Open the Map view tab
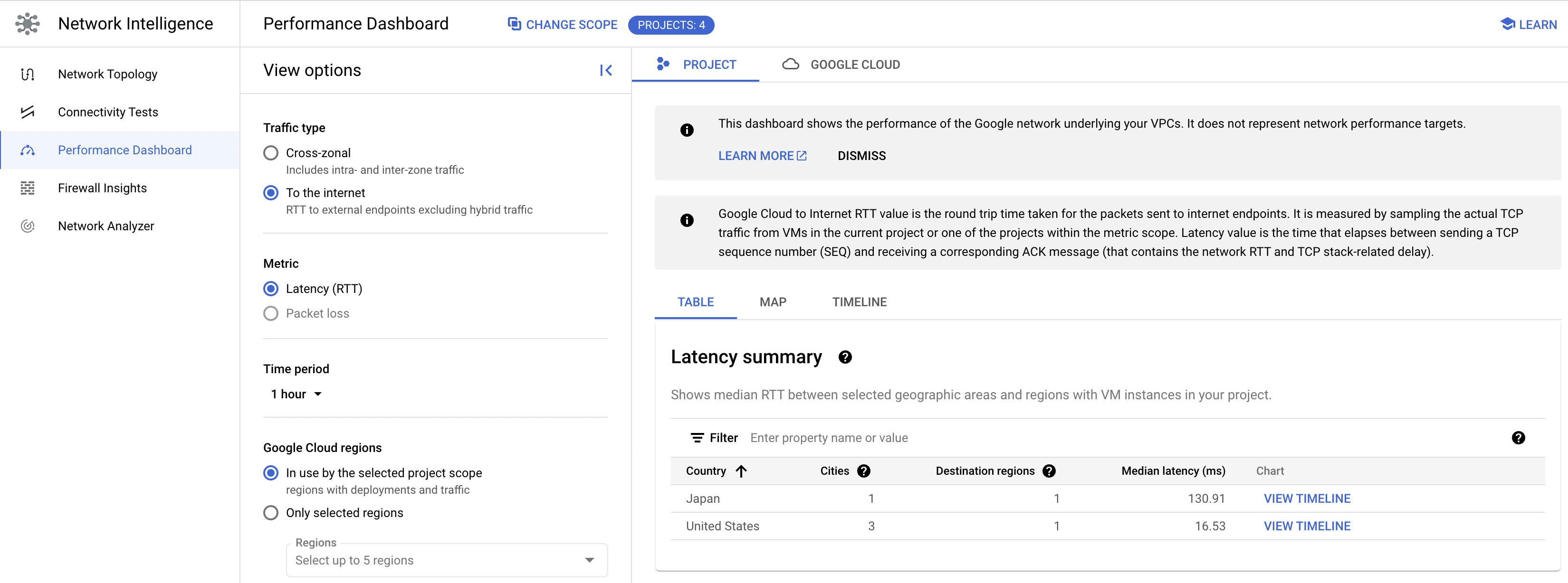Image resolution: width=1568 pixels, height=583 pixels. [773, 302]
